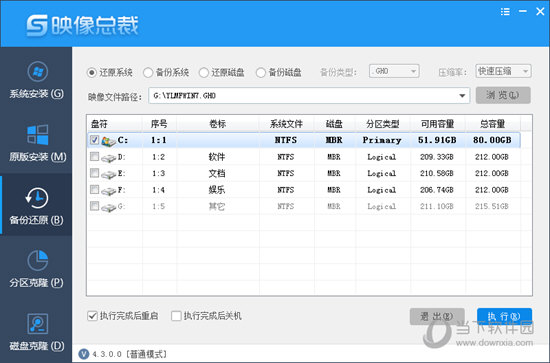The image size is (550, 363).
Task: Check the D: partition checkbox
Action: 94,156
